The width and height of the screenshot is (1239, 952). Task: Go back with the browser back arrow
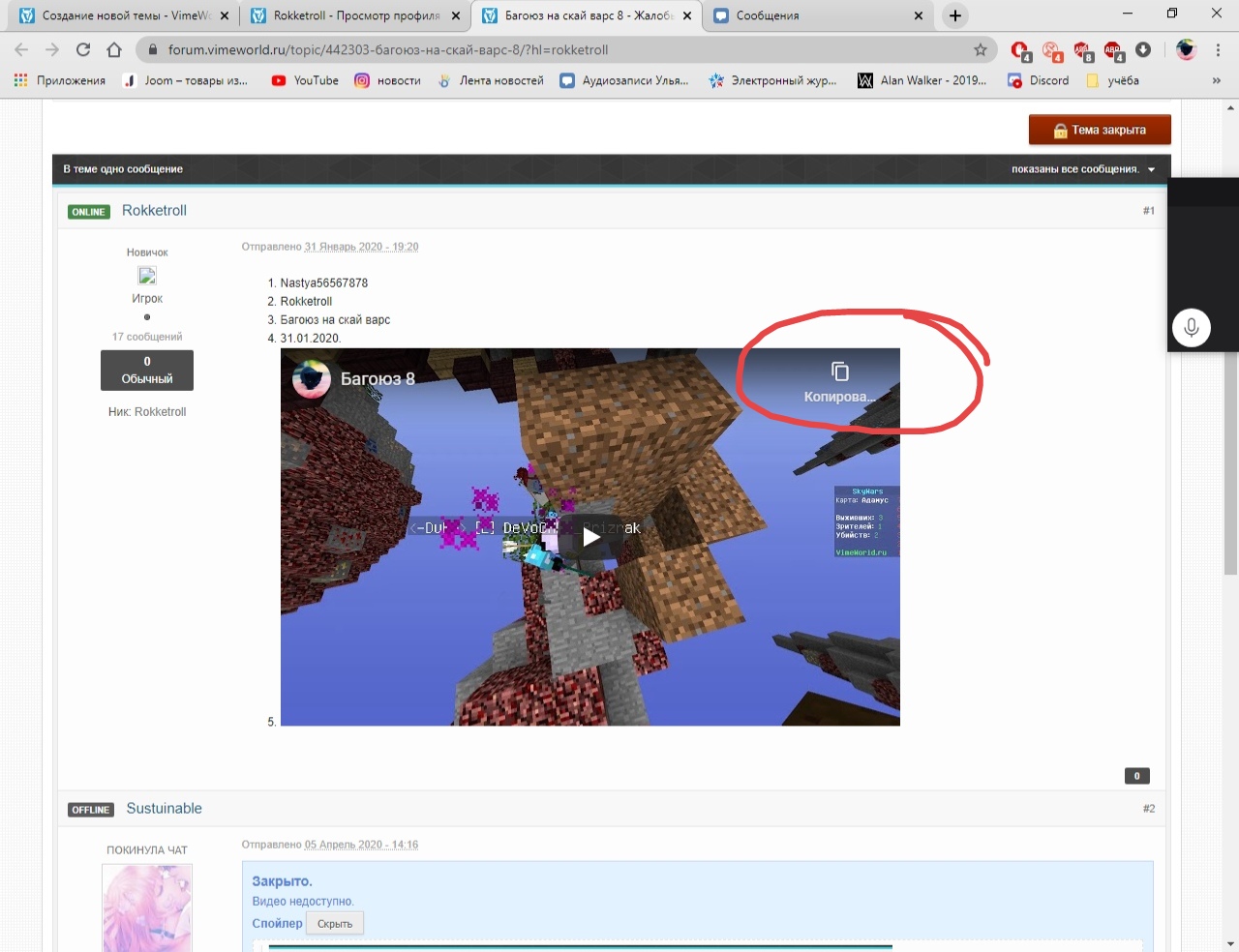pyautogui.click(x=21, y=49)
